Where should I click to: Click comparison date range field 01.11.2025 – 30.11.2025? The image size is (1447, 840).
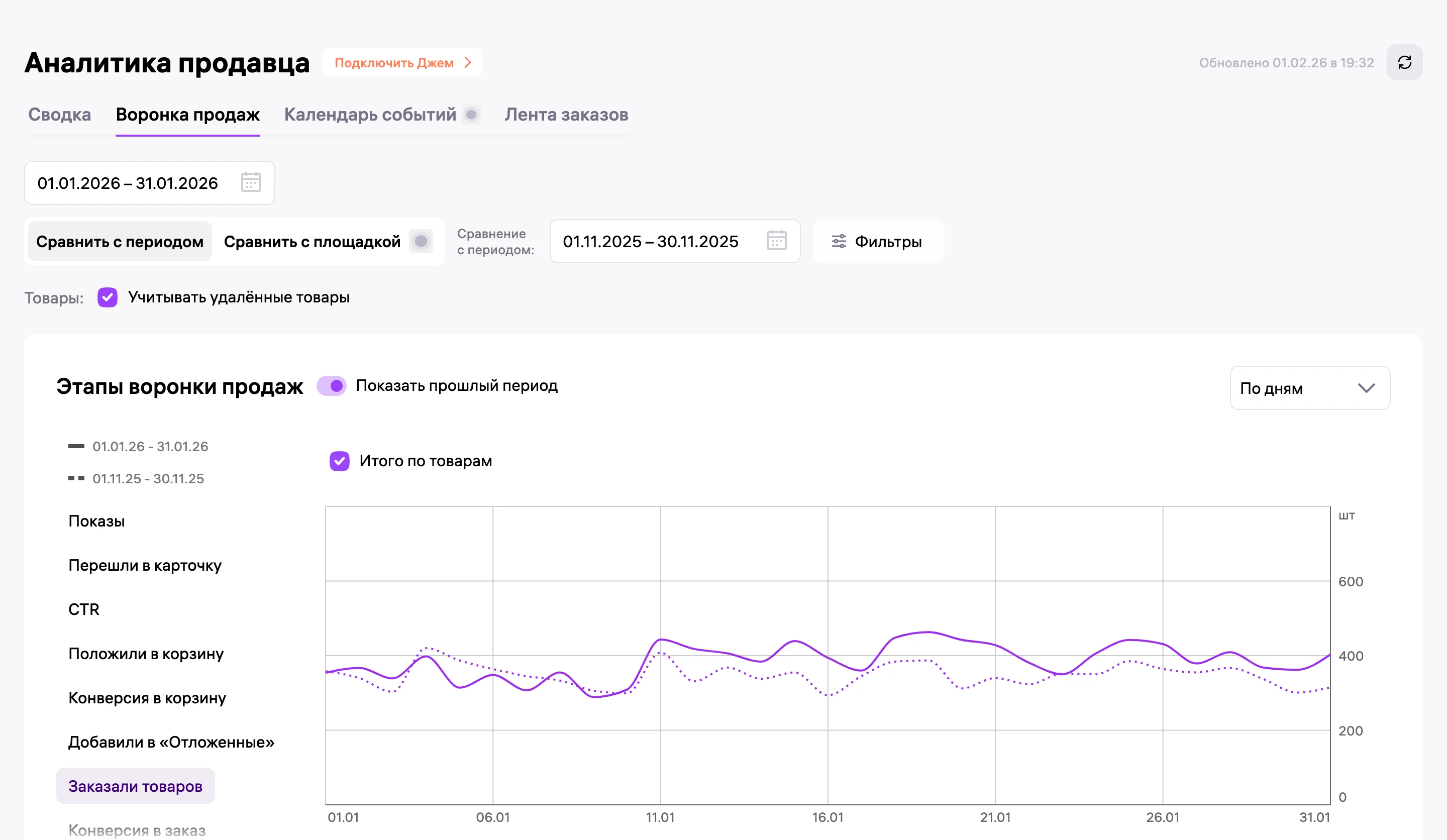coord(675,241)
